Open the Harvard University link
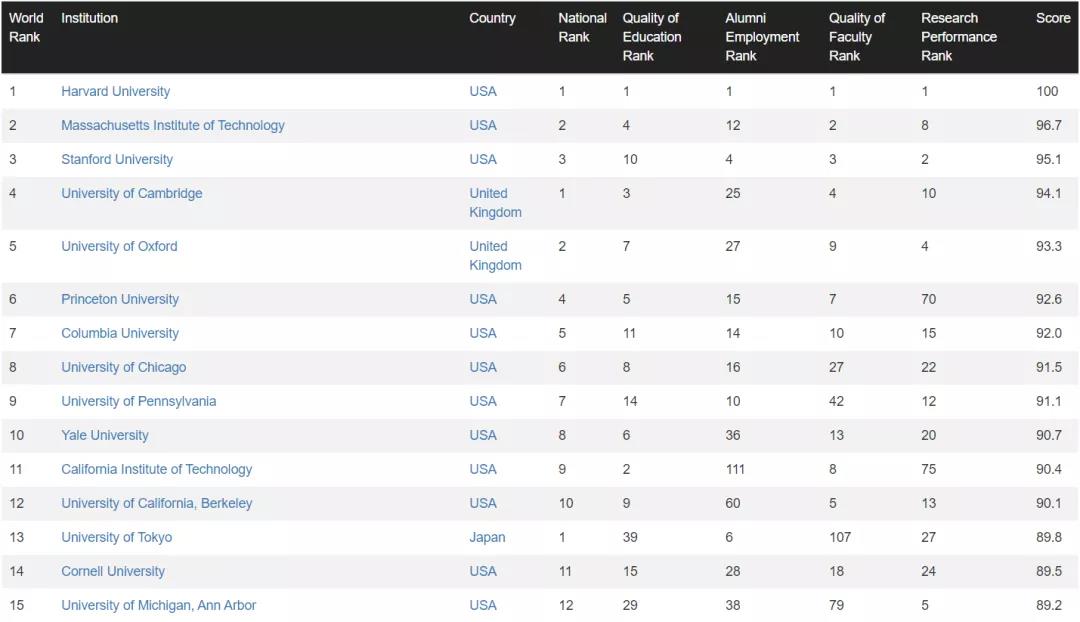1080x622 pixels. [x=115, y=91]
